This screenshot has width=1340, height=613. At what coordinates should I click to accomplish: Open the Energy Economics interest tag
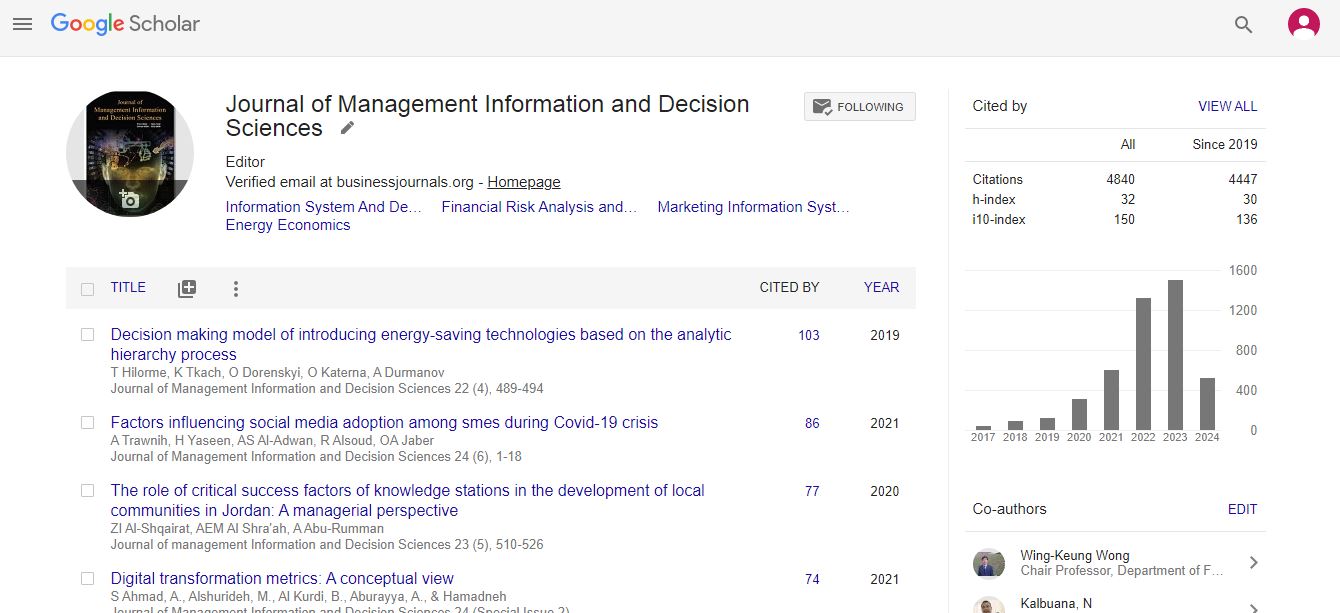(288, 225)
